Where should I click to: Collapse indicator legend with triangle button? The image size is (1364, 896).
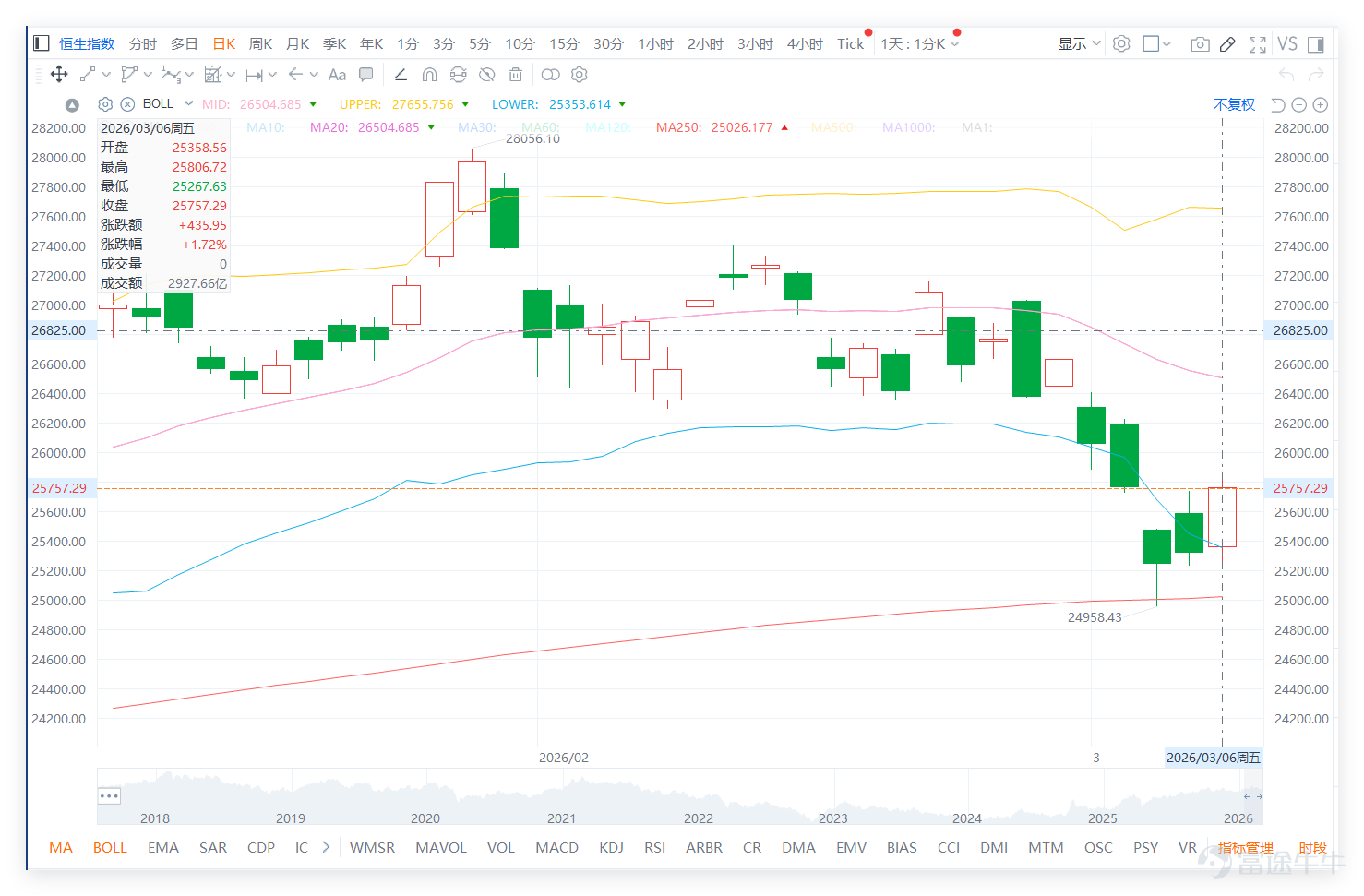pos(72,104)
